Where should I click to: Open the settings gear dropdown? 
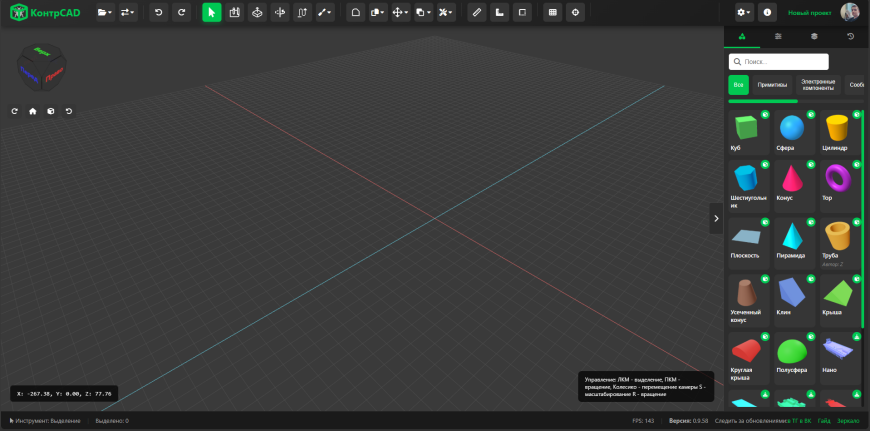744,12
